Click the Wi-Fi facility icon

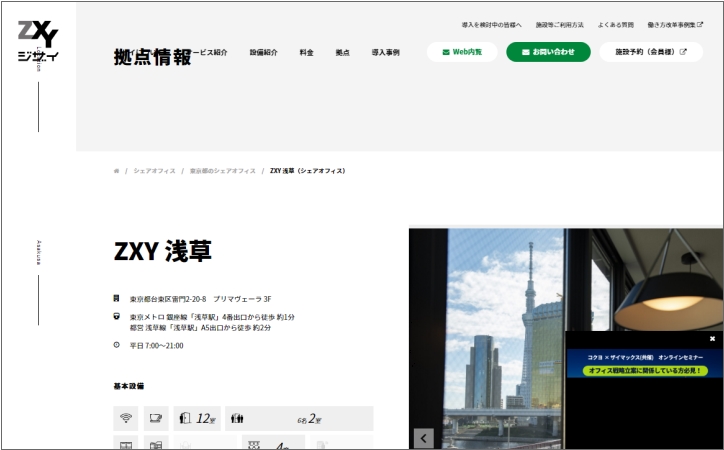pyautogui.click(x=126, y=418)
